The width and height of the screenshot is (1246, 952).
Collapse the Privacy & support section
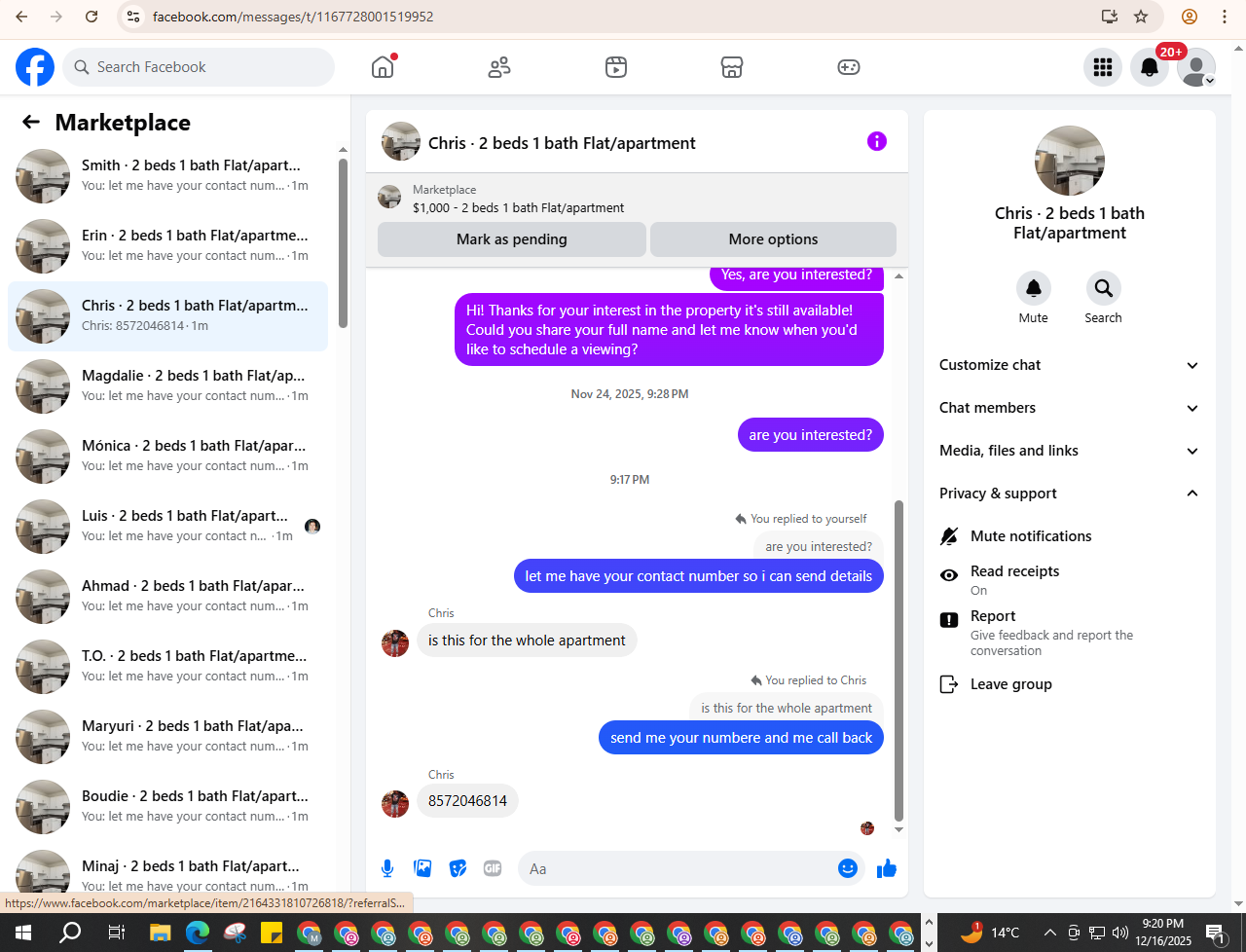tap(1069, 494)
